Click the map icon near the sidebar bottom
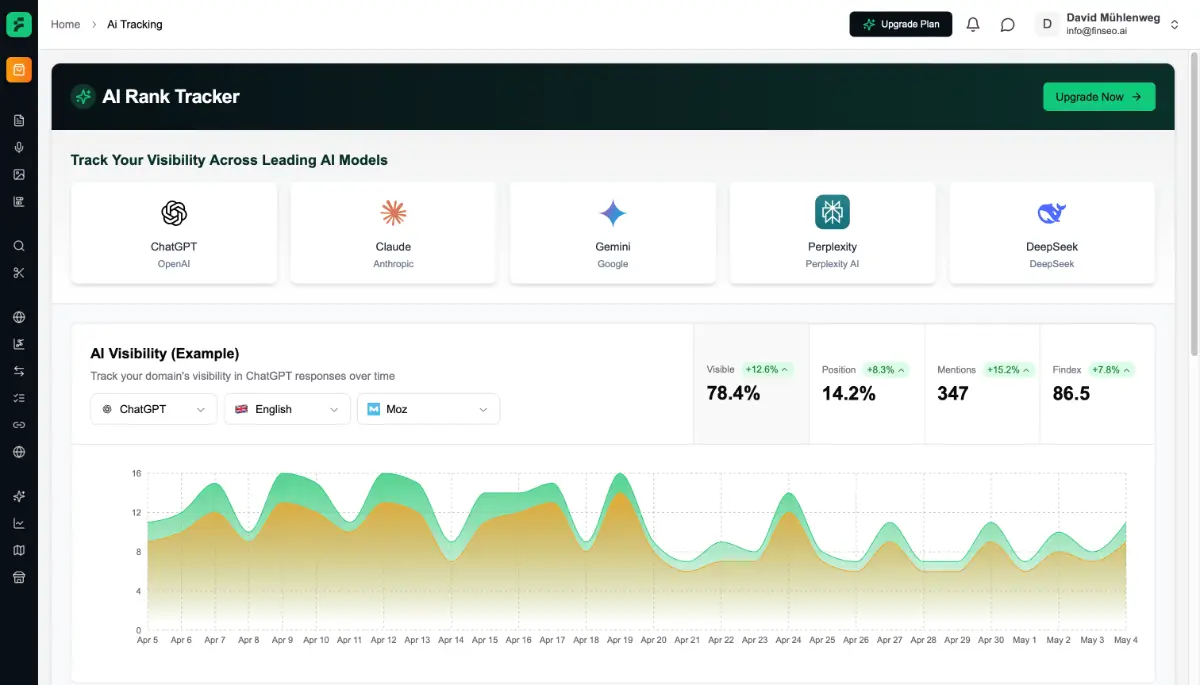The image size is (1200, 685). coord(18,549)
